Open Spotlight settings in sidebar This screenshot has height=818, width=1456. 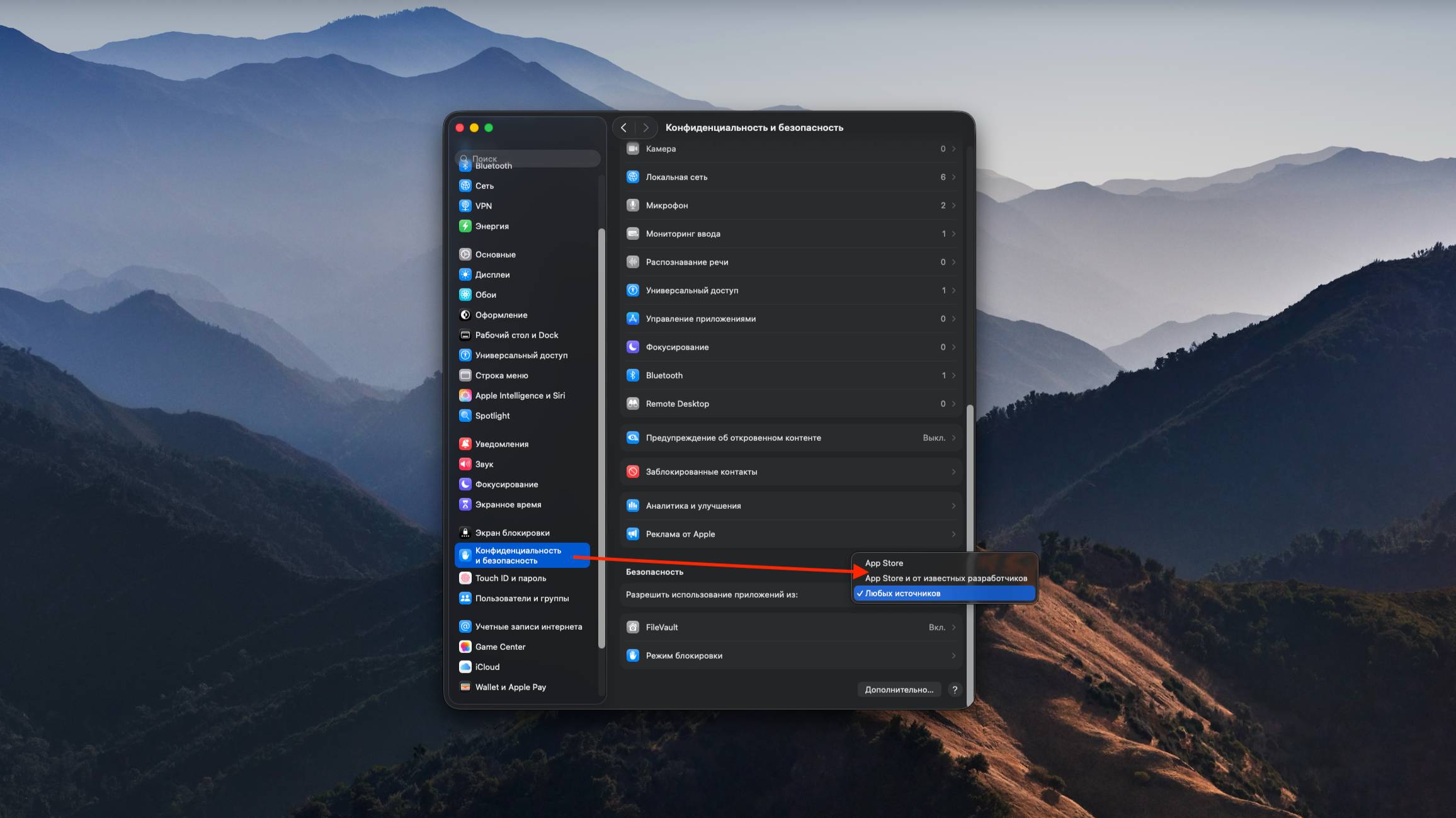[492, 416]
